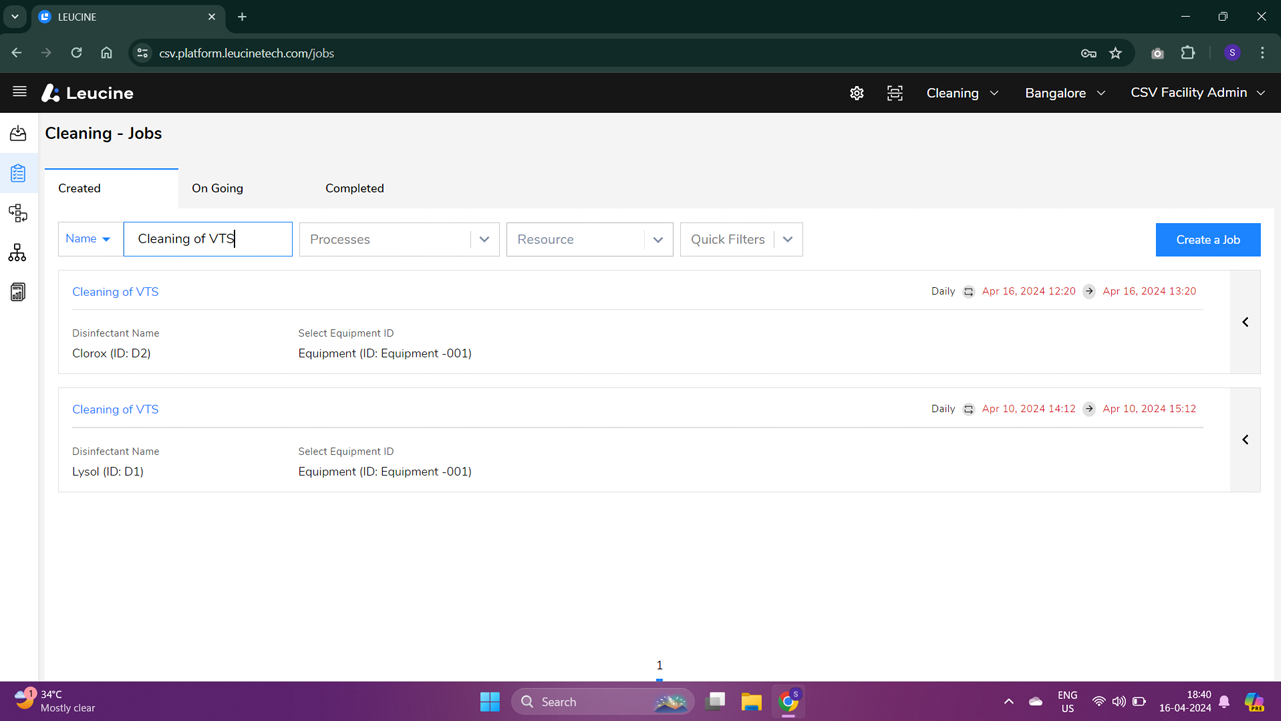
Task: Click the repeat icon beside Apr 16 job
Action: (968, 292)
